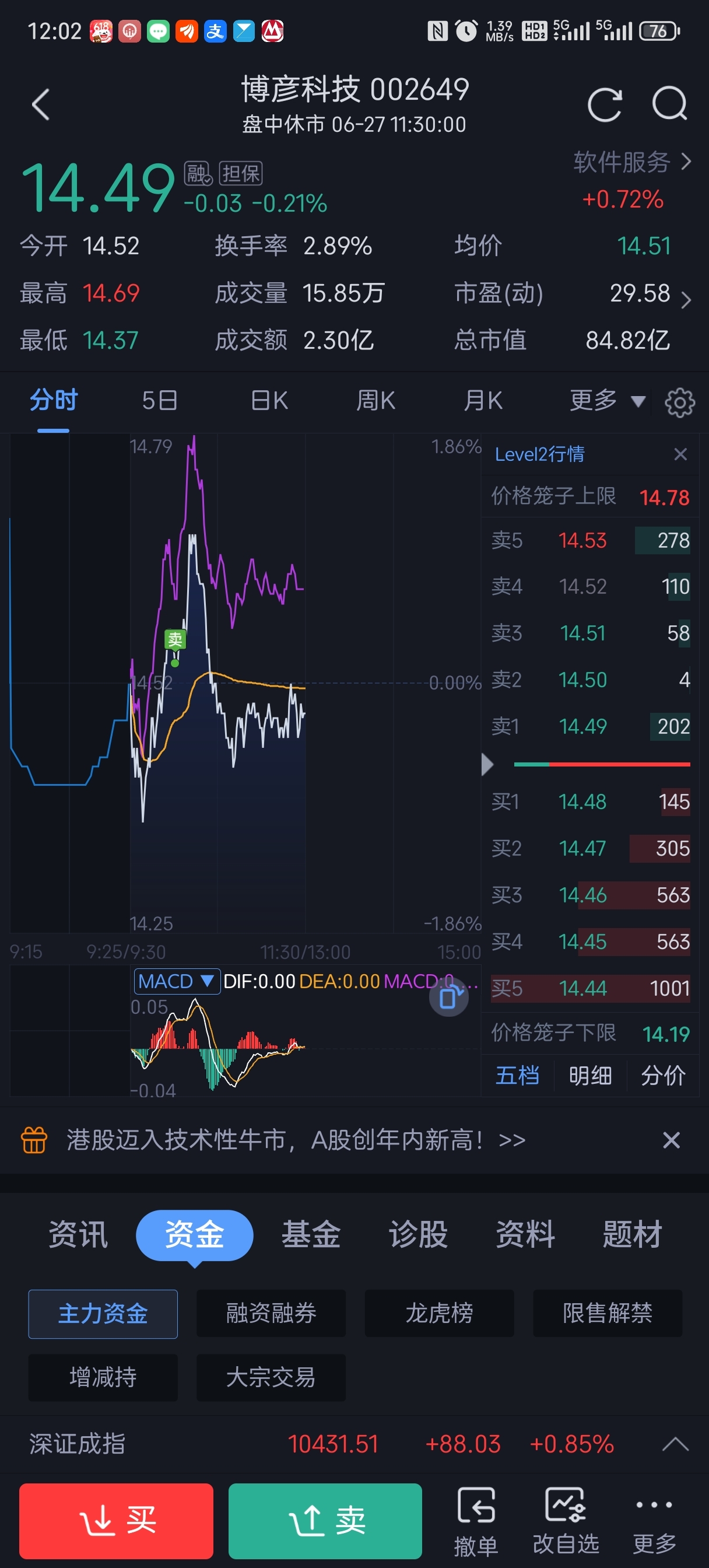Image resolution: width=709 pixels, height=1568 pixels.
Task: Tap the 价格笼子上限 14.78 row
Action: 590,496
